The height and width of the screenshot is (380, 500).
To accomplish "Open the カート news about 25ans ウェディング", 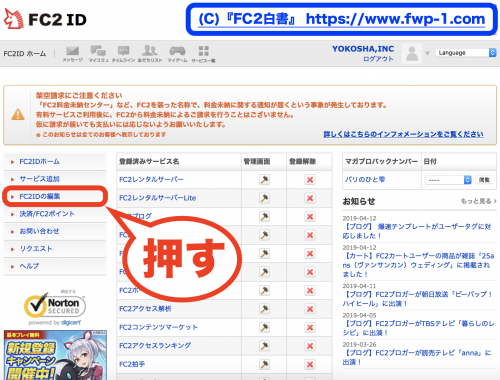I will [418, 265].
